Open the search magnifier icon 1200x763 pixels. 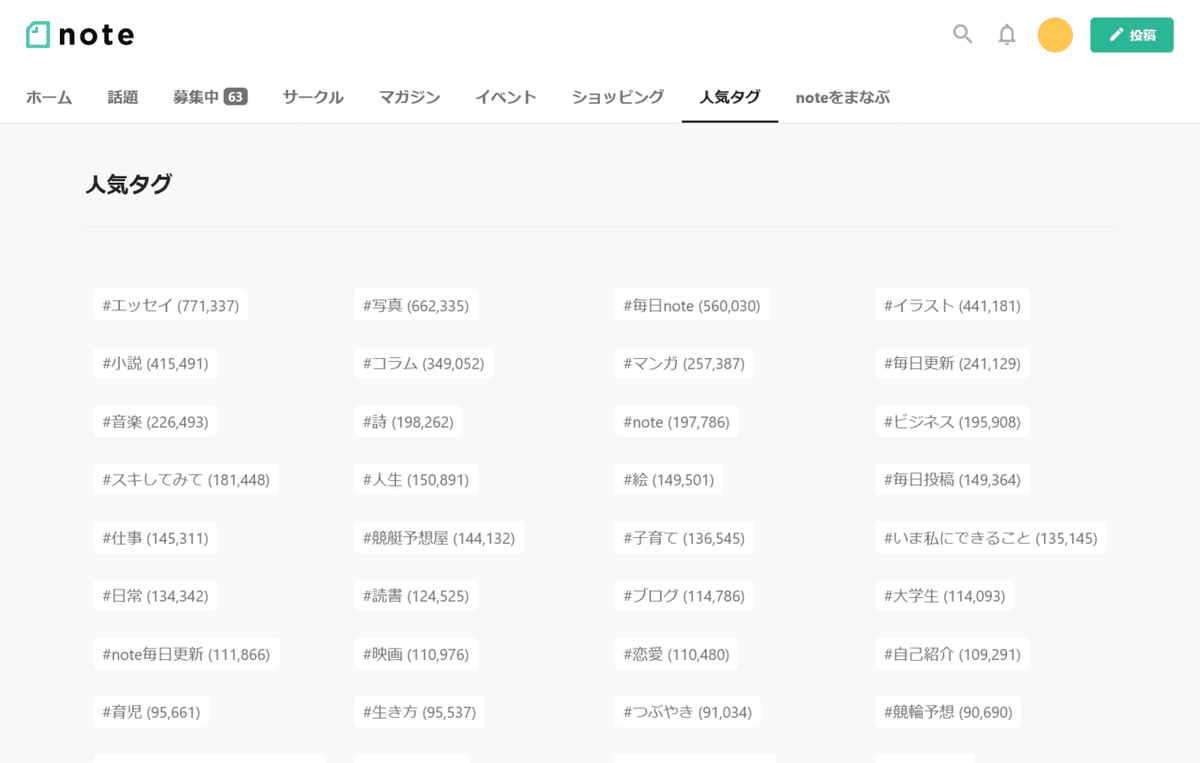coord(962,35)
